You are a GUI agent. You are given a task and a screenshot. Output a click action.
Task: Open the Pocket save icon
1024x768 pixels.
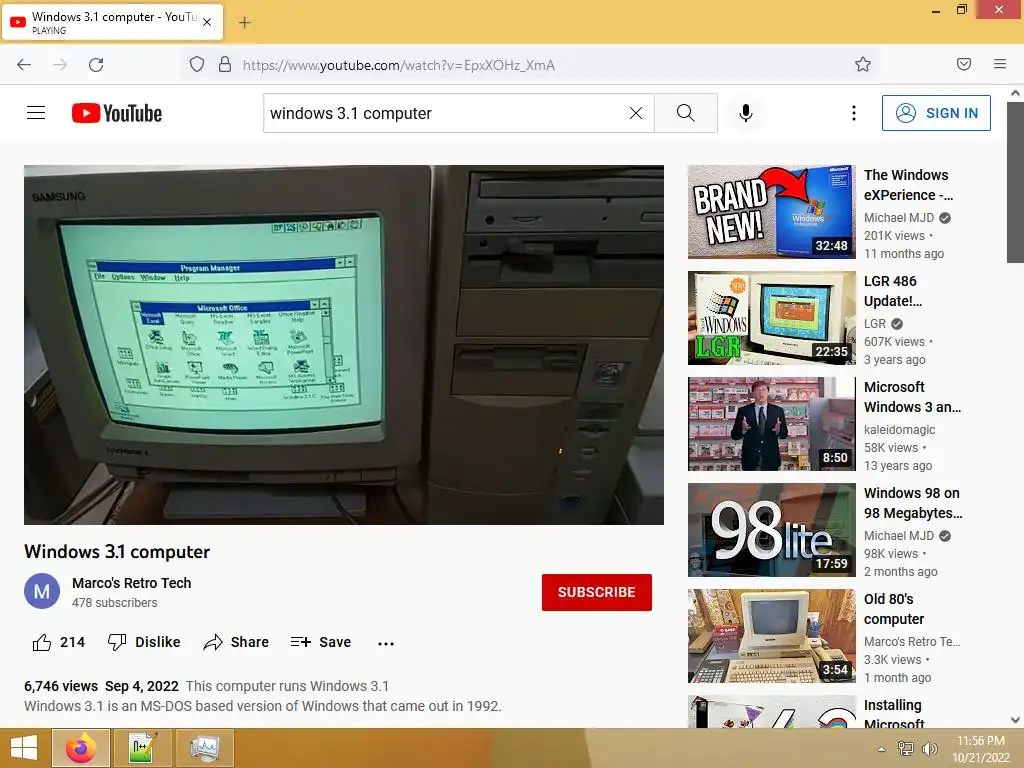click(964, 64)
